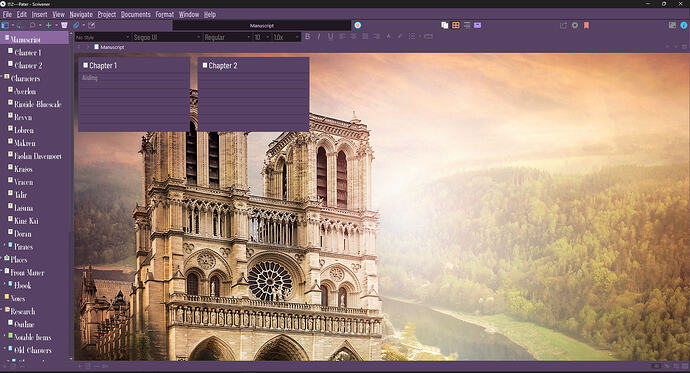Select Ebook in binder
The height and width of the screenshot is (373, 690).
pos(22,285)
